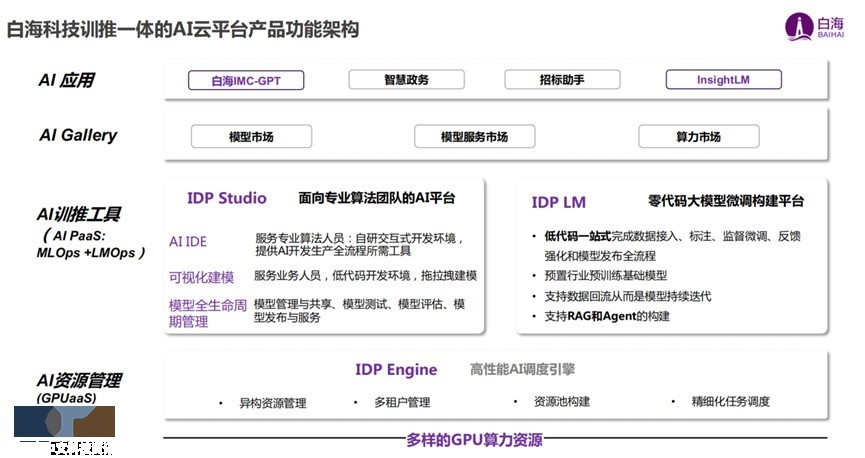The width and height of the screenshot is (865, 458).
Task: Click the AI 应用 row label
Action: pyautogui.click(x=66, y=81)
